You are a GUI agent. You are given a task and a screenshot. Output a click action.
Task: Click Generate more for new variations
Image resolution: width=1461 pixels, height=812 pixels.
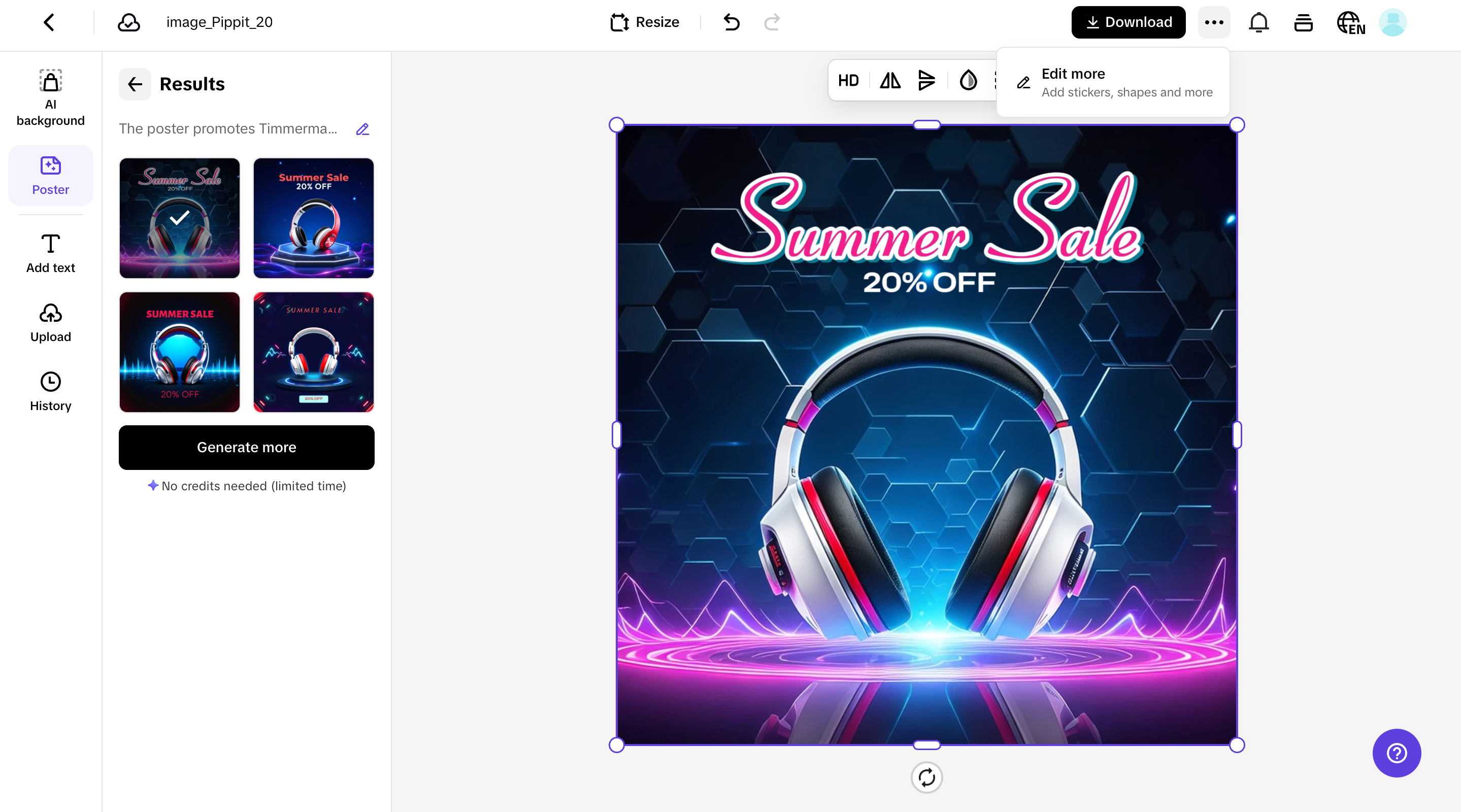[x=246, y=448]
